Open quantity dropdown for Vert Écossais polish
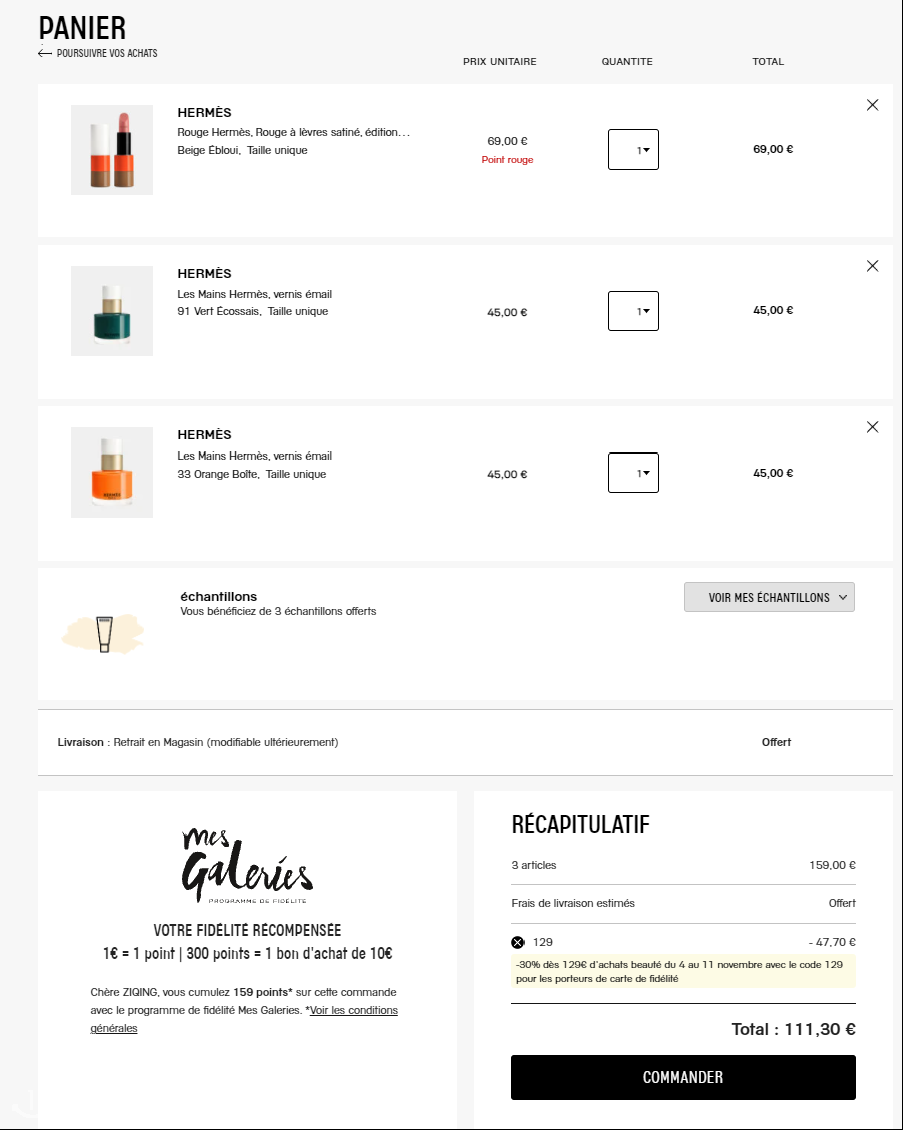The image size is (903, 1130). (x=633, y=311)
